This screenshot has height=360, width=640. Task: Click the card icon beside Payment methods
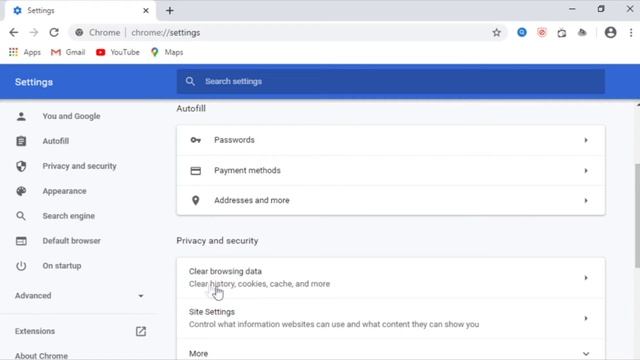[196, 171]
